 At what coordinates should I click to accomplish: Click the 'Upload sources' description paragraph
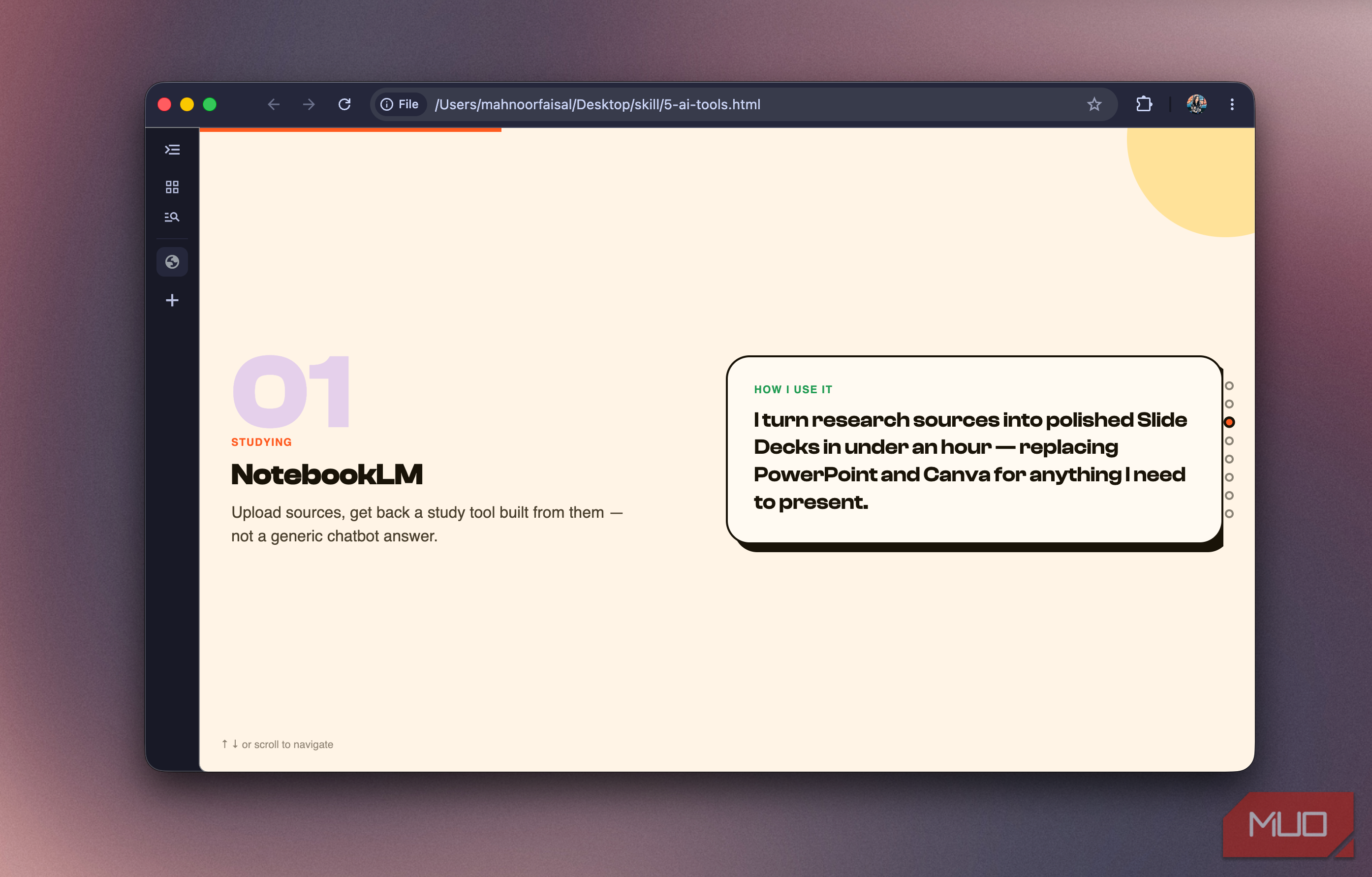point(427,524)
